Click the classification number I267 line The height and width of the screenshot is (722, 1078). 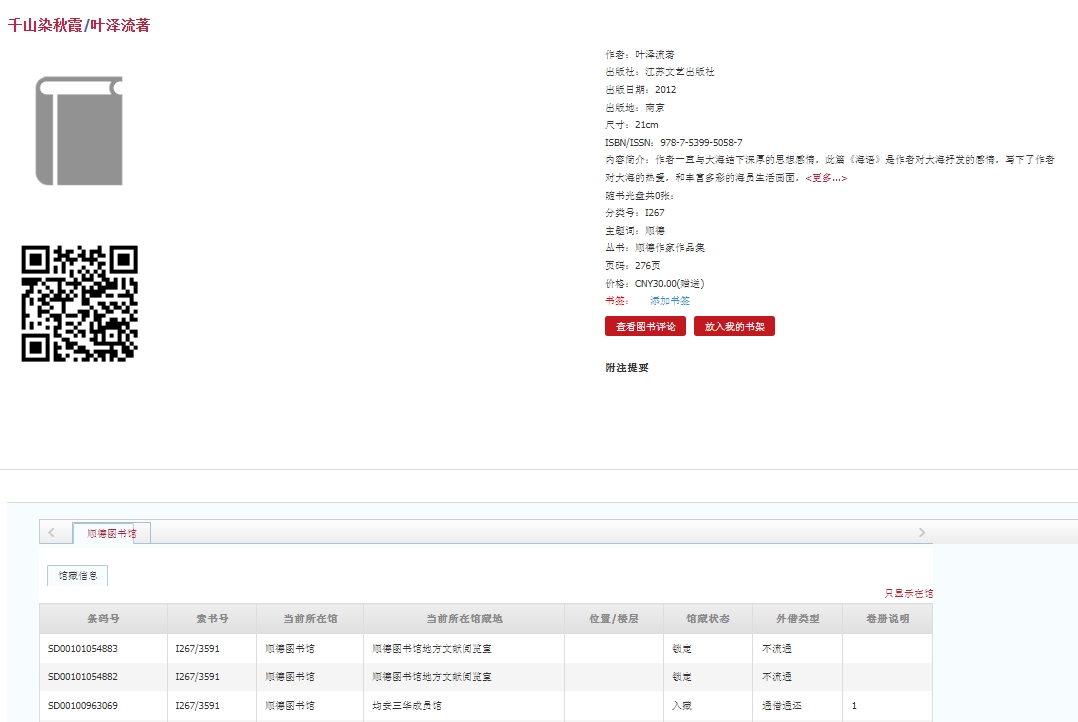(635, 212)
